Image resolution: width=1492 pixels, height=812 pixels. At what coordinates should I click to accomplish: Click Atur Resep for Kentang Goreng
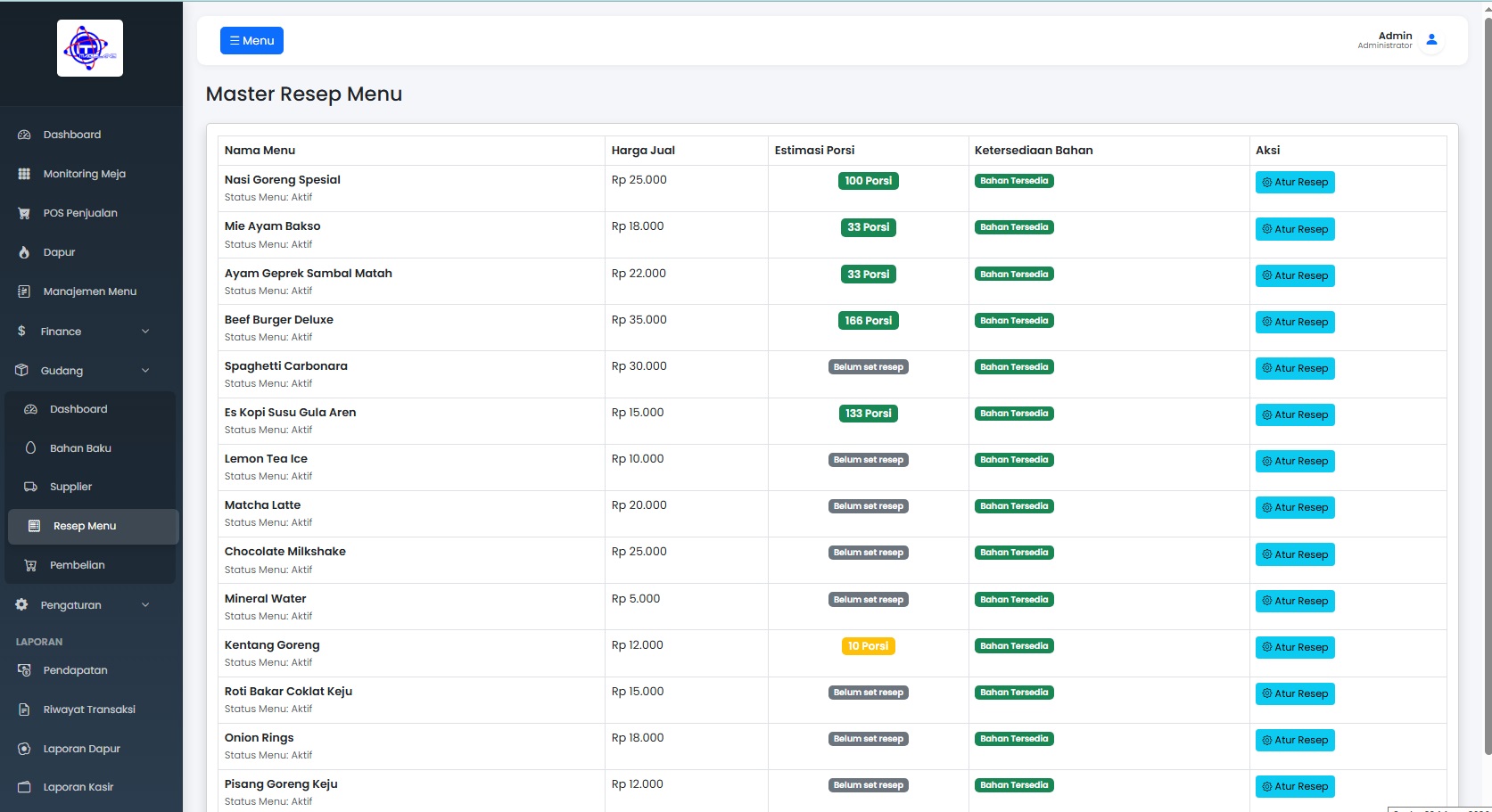click(1295, 647)
